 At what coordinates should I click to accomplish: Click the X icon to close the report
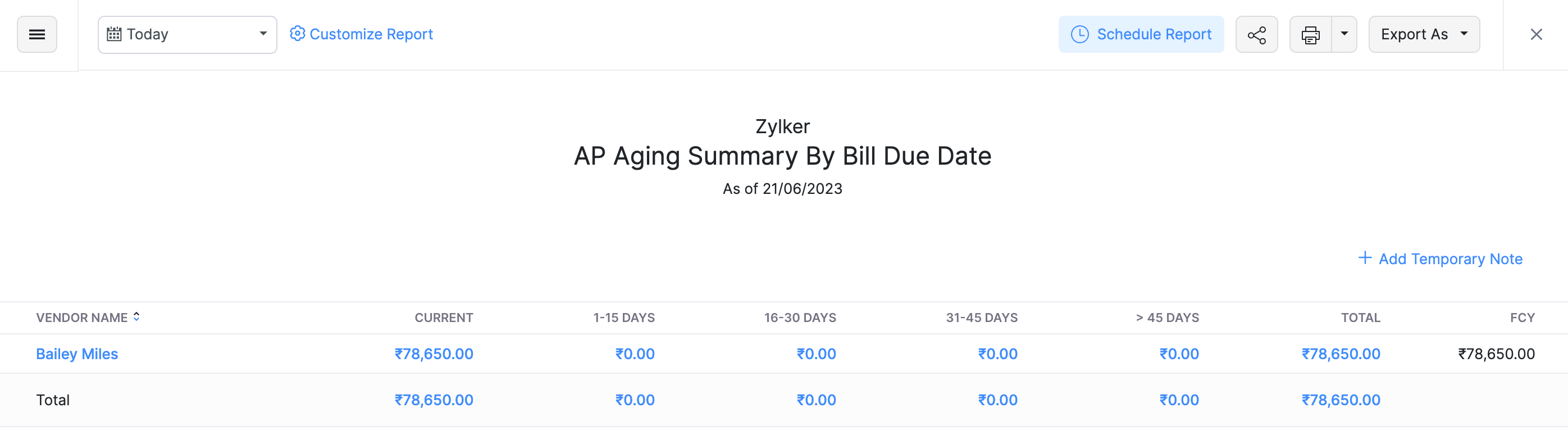point(1537,35)
